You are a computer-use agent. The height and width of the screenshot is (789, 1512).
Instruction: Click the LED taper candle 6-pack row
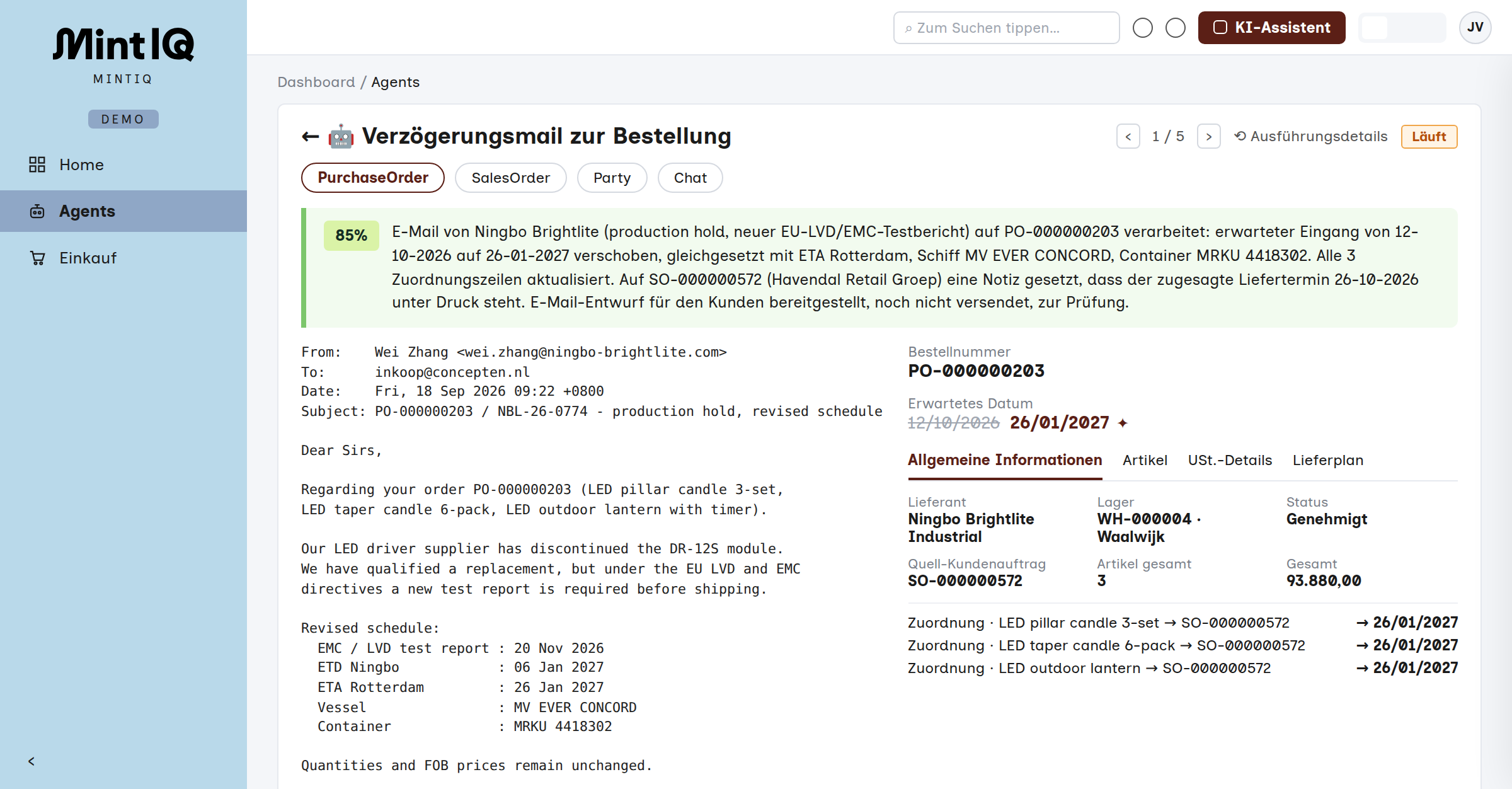[1183, 645]
